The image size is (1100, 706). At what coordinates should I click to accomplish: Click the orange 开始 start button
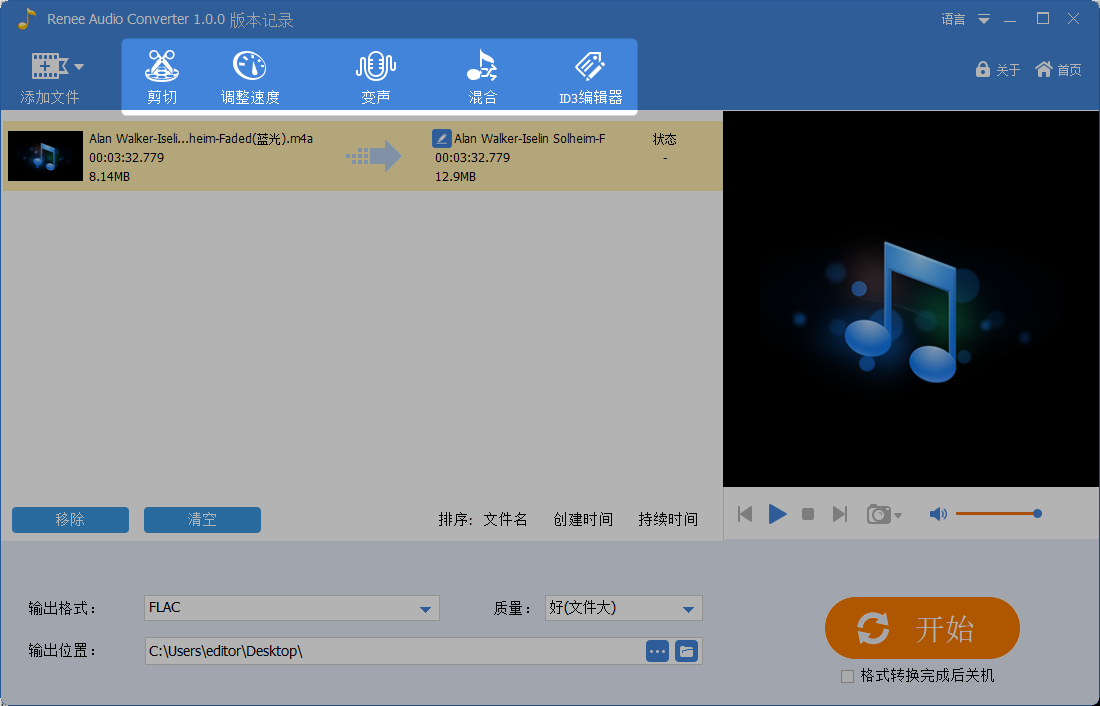pyautogui.click(x=922, y=628)
